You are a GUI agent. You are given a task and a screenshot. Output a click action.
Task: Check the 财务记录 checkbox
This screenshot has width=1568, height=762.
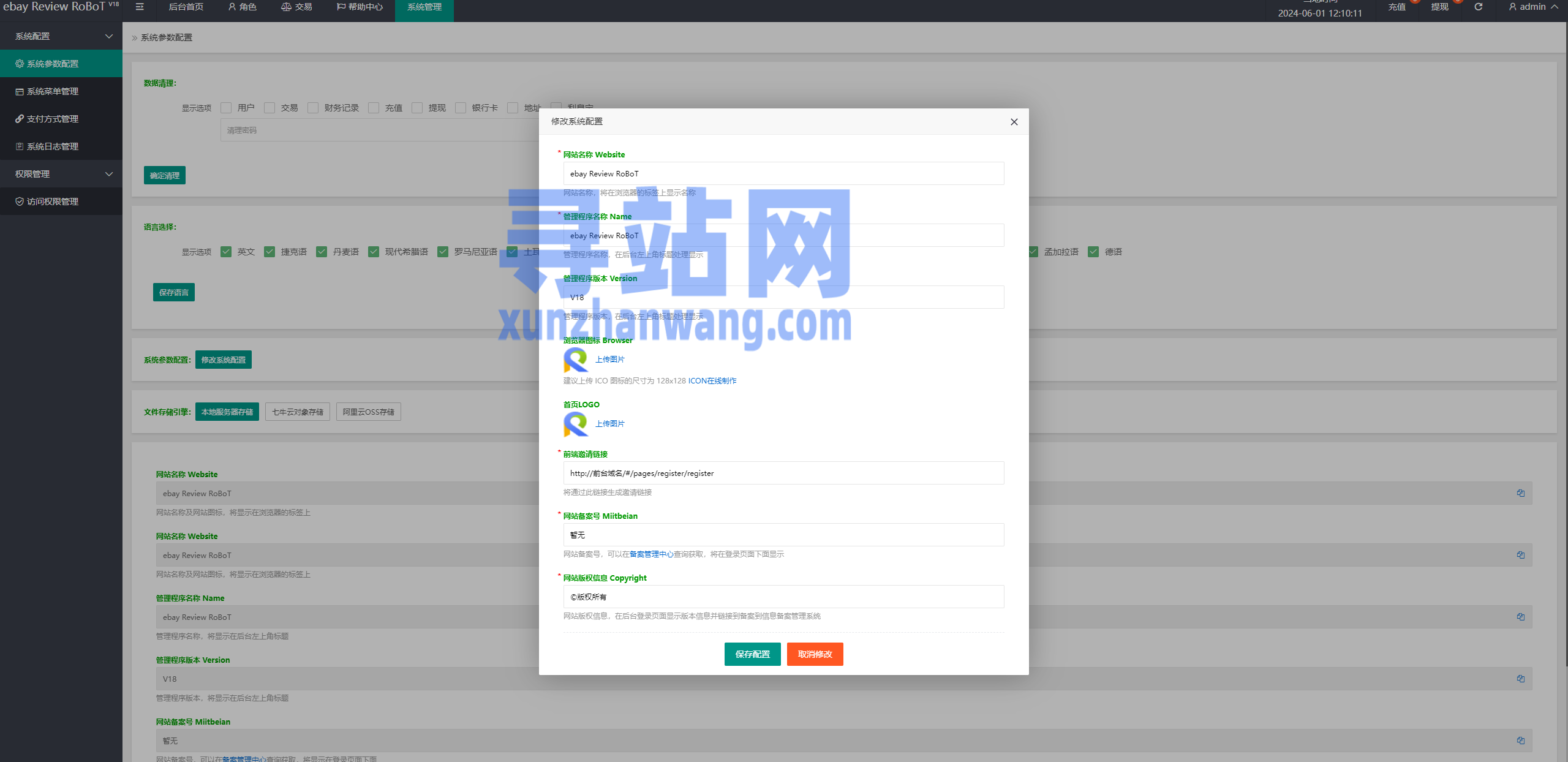[313, 108]
